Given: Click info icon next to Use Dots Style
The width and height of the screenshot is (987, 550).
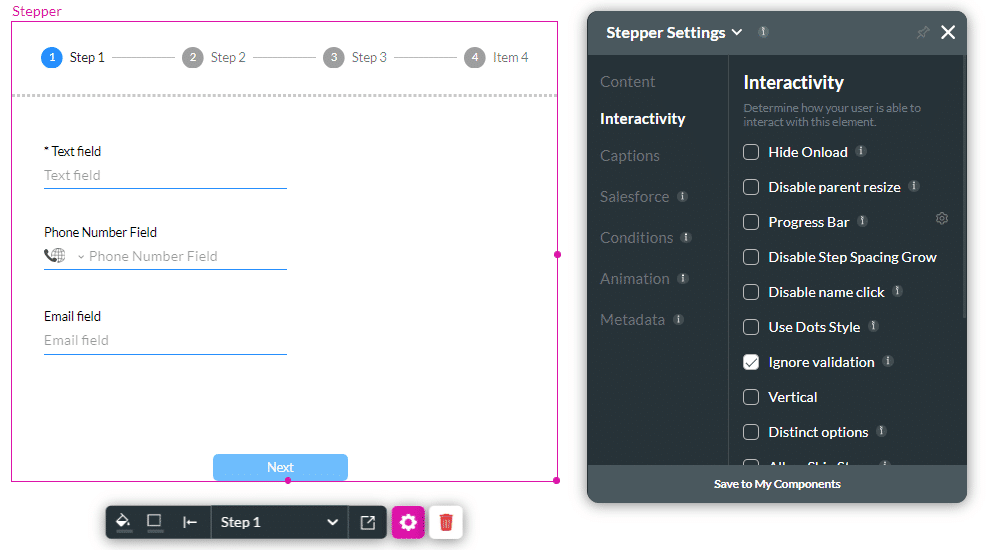Looking at the screenshot, I should click(873, 326).
